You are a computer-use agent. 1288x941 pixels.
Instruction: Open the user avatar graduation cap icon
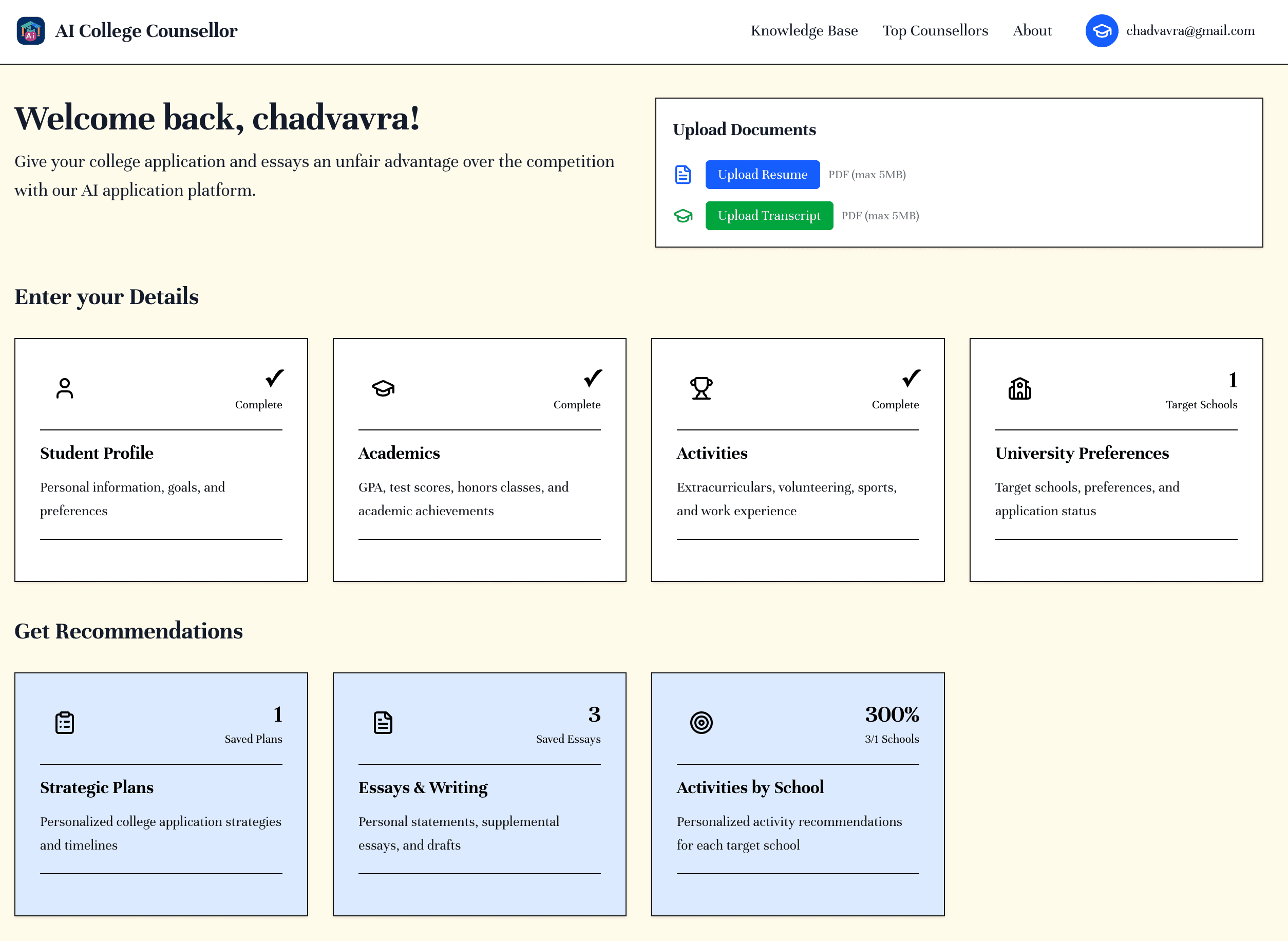[x=1101, y=31]
